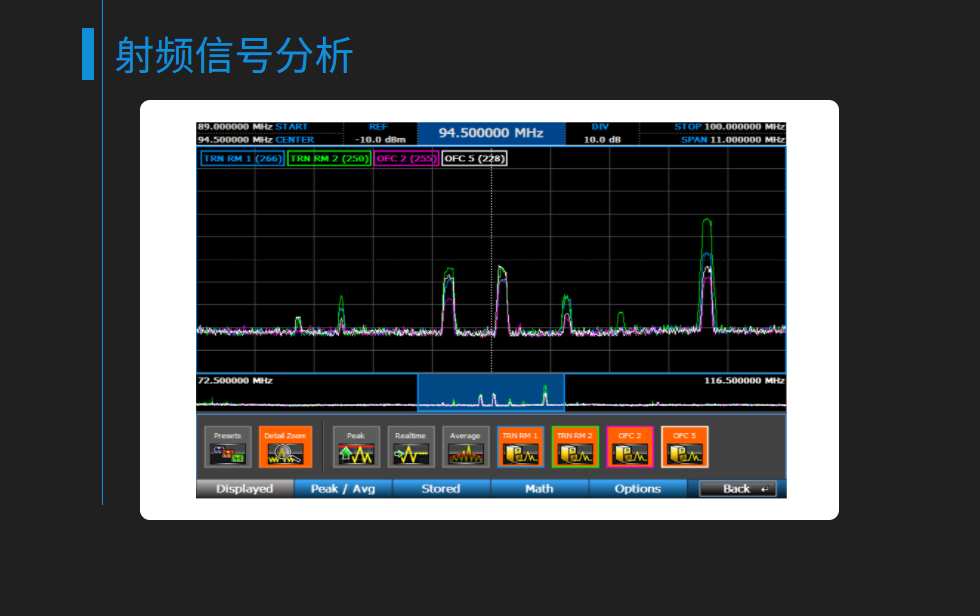Click the highlighted span region in overview strip
Screen dimensions: 980x616
click(491, 393)
